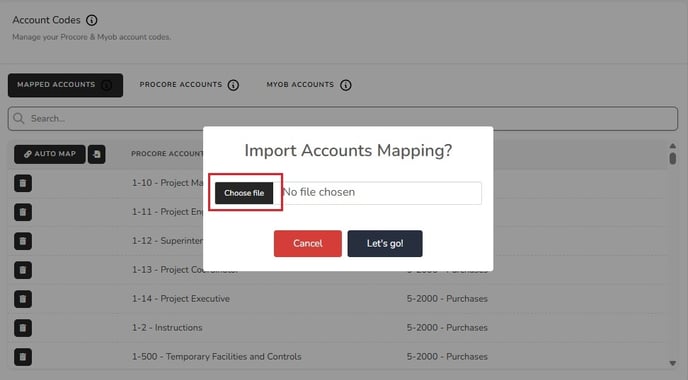The width and height of the screenshot is (688, 380).
Task: Select the 1-14 - Project Executive text
Action: pos(181,299)
